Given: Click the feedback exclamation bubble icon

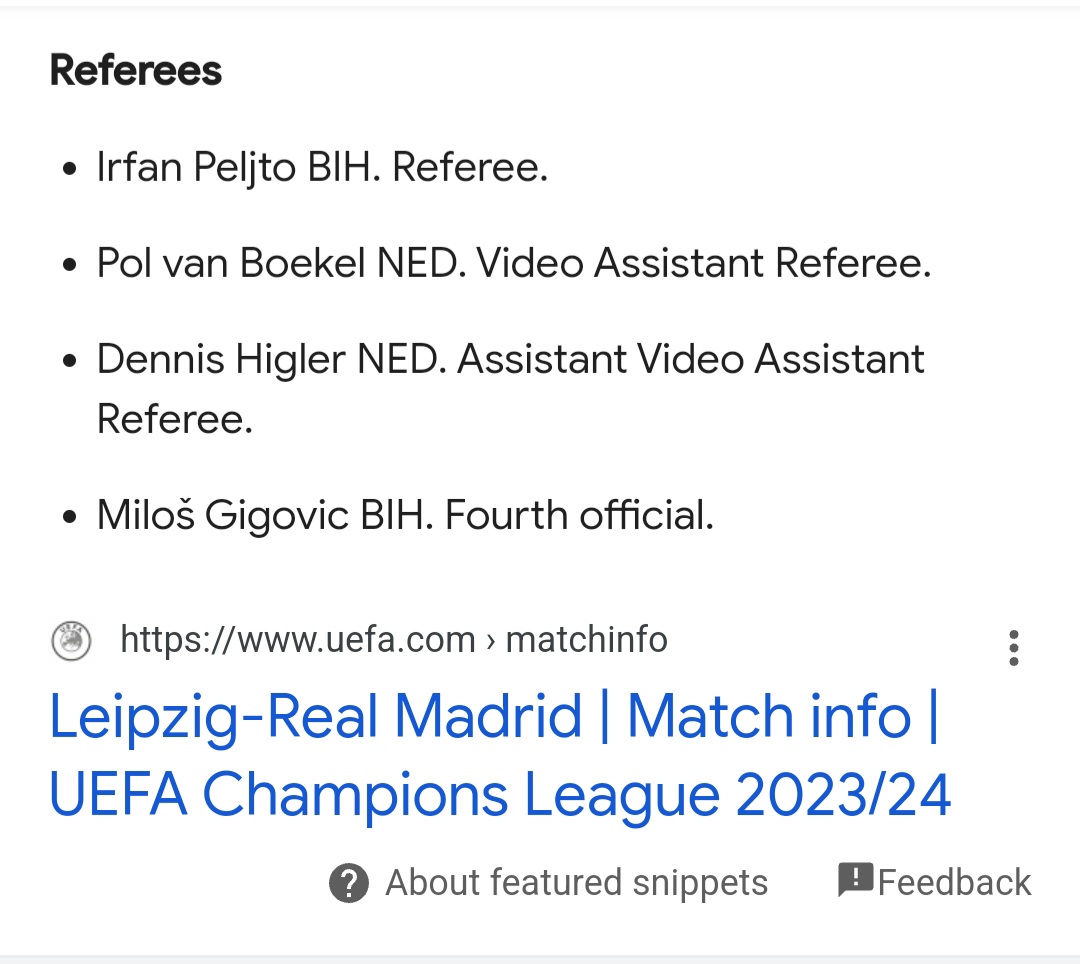Looking at the screenshot, I should pos(855,879).
